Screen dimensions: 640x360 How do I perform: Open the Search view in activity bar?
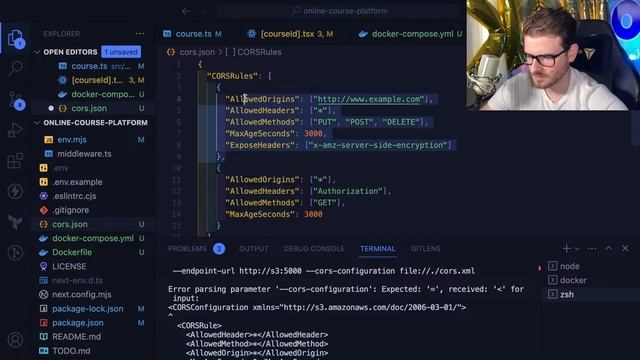pos(16,68)
